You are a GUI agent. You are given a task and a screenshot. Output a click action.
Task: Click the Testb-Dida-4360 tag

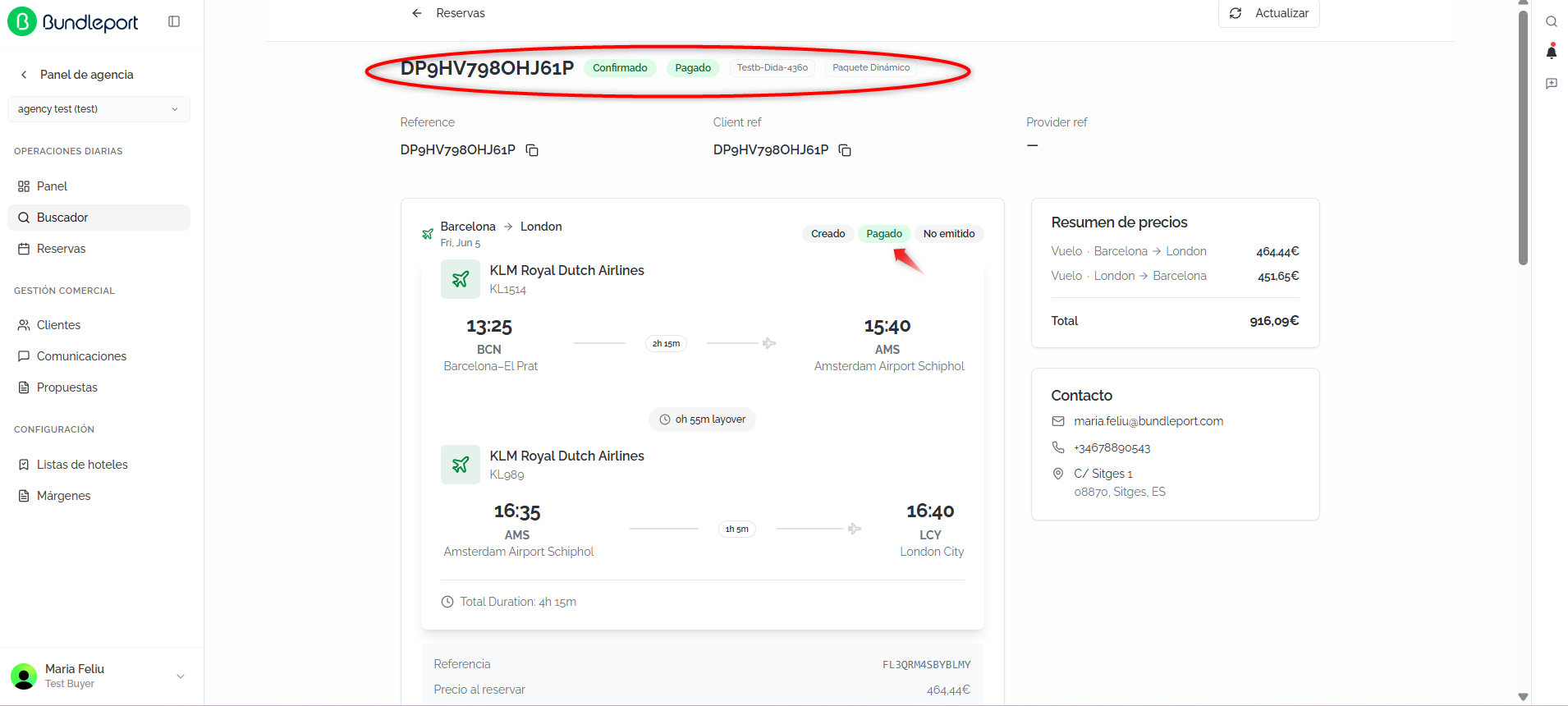(x=773, y=68)
